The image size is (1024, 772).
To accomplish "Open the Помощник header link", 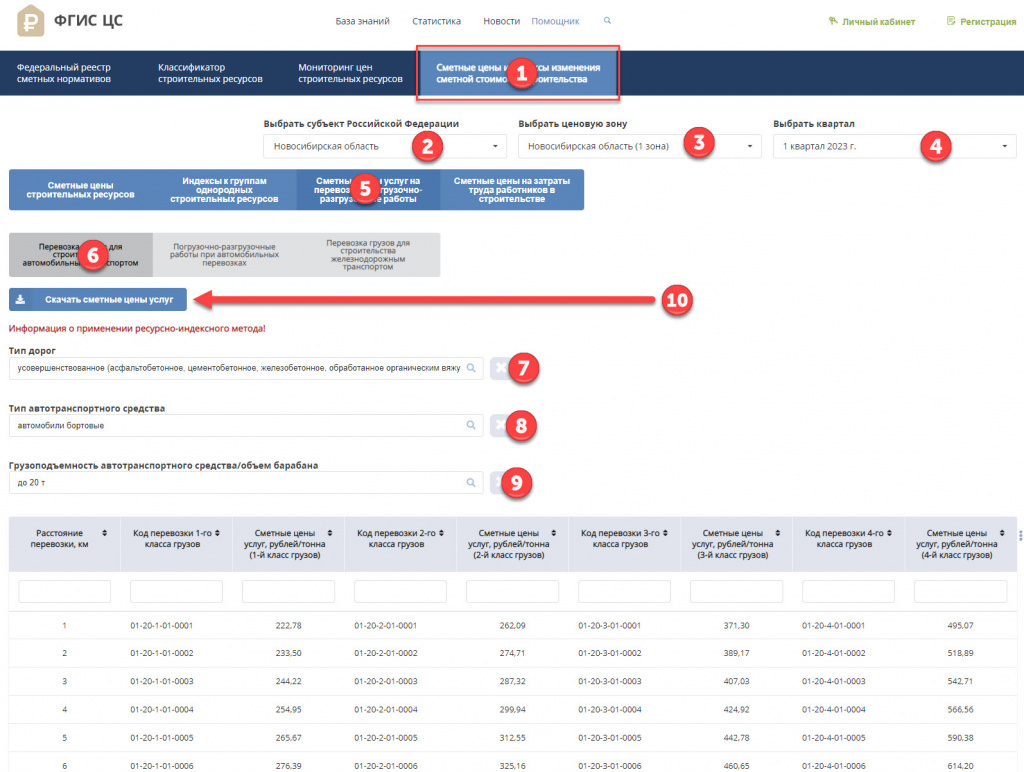I will coord(555,21).
